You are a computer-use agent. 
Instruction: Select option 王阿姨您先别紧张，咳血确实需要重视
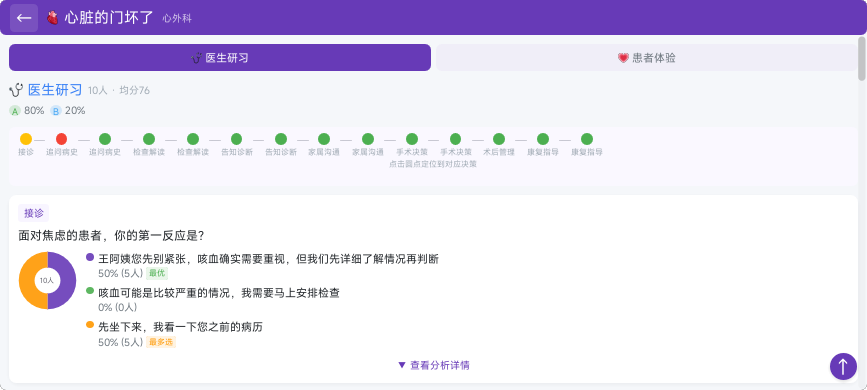(x=268, y=259)
